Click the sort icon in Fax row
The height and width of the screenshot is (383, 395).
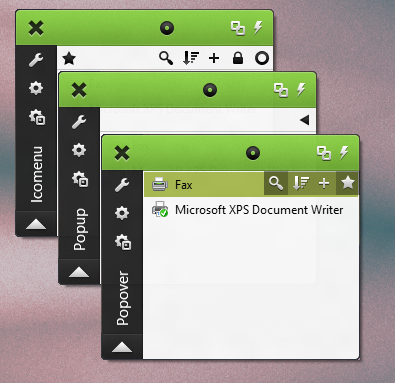click(301, 183)
